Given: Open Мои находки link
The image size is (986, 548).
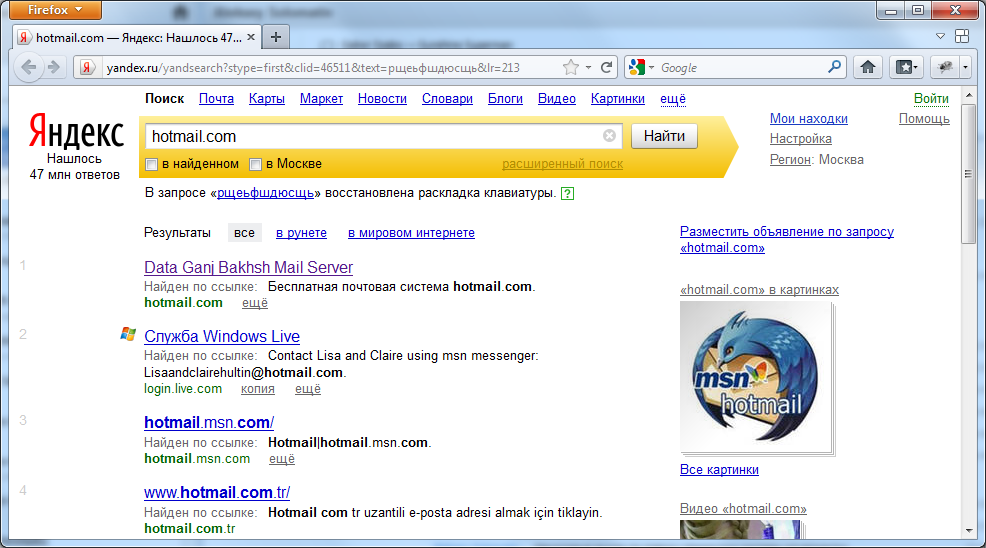Looking at the screenshot, I should click(809, 119).
